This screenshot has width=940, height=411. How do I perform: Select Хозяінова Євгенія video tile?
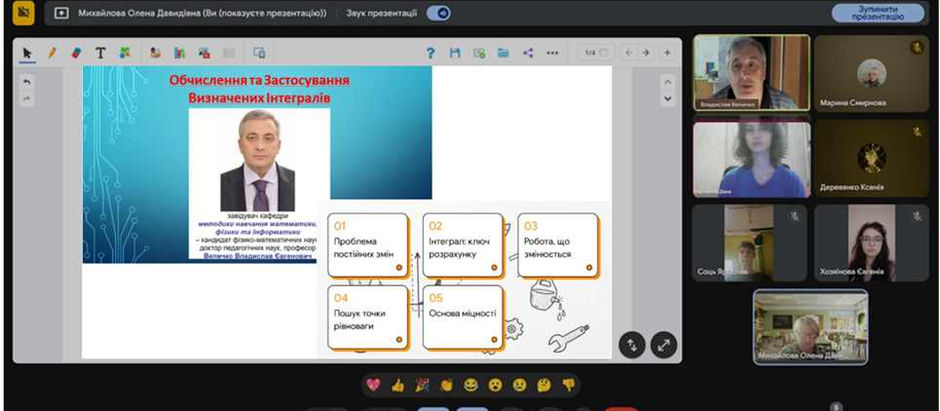point(871,243)
